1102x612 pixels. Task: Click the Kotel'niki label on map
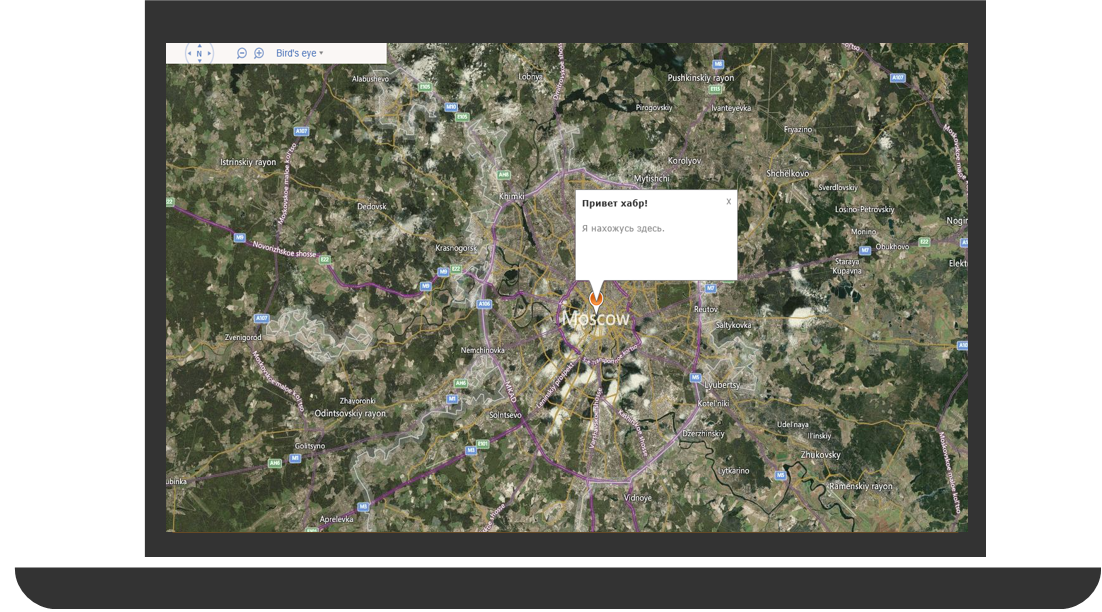click(x=713, y=403)
